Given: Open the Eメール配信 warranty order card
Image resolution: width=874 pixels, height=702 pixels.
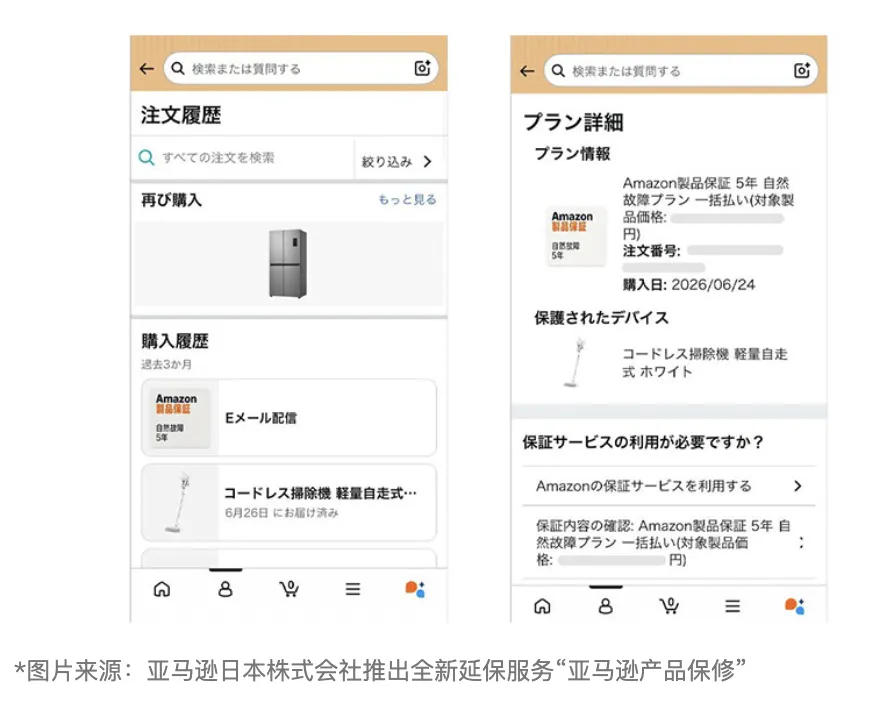Looking at the screenshot, I should click(289, 418).
